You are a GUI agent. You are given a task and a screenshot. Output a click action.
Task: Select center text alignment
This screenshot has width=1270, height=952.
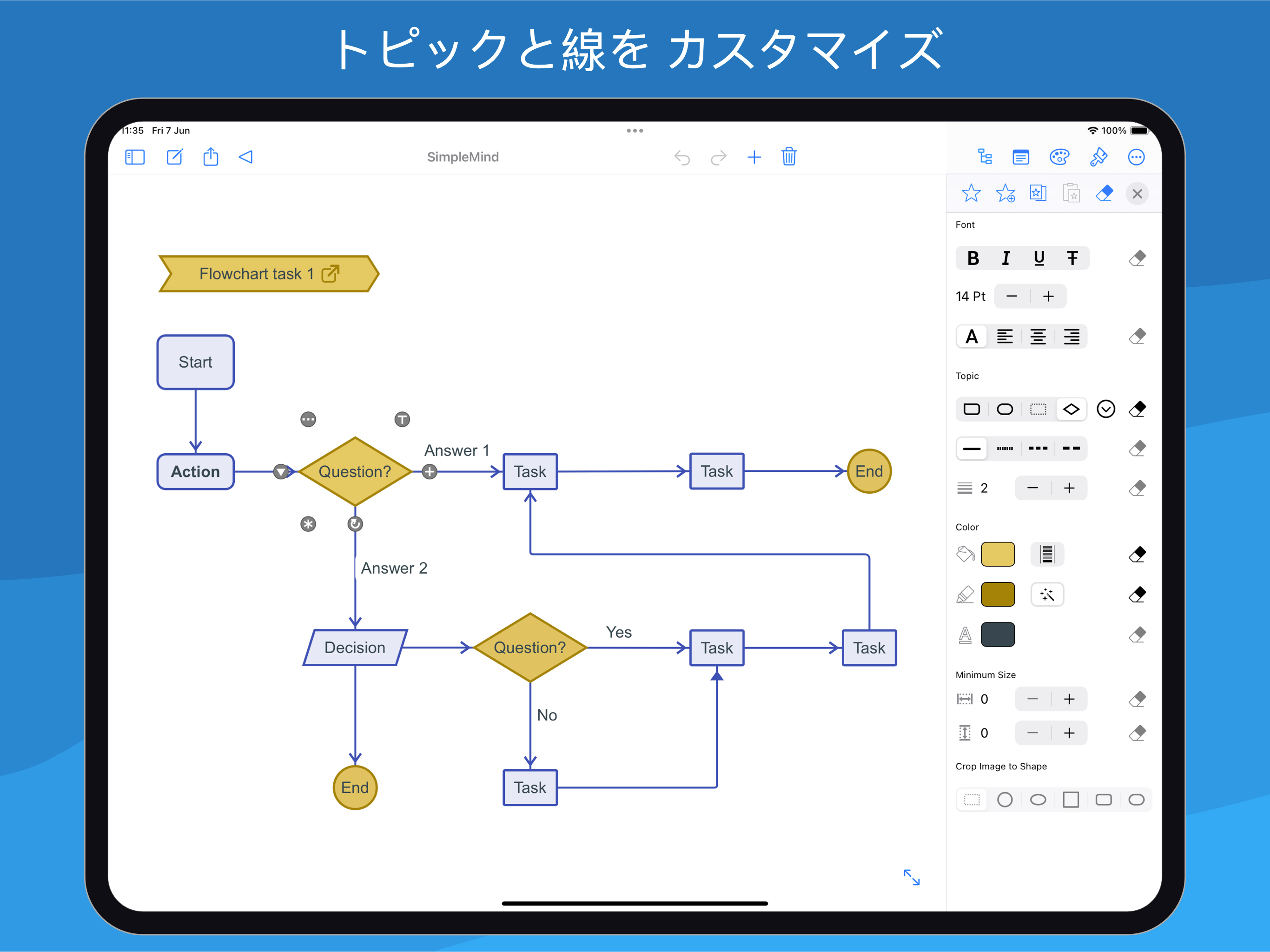tap(1038, 337)
